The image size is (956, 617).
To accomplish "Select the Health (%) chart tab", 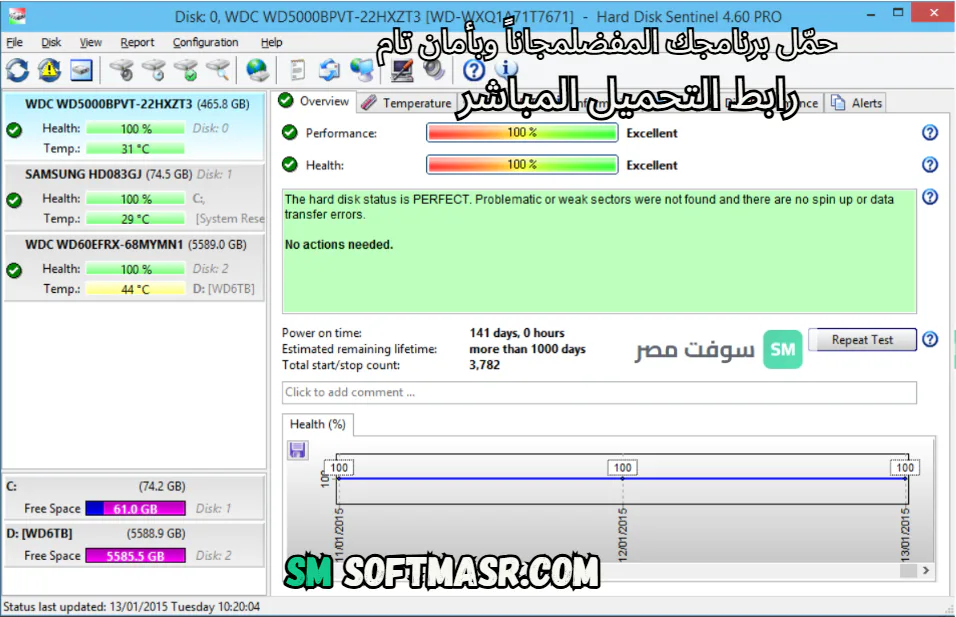I will [318, 424].
